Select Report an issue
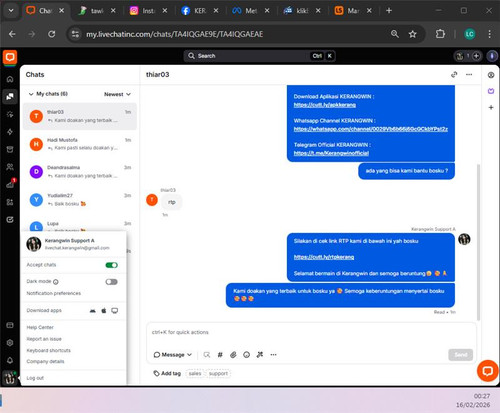 pos(44,339)
